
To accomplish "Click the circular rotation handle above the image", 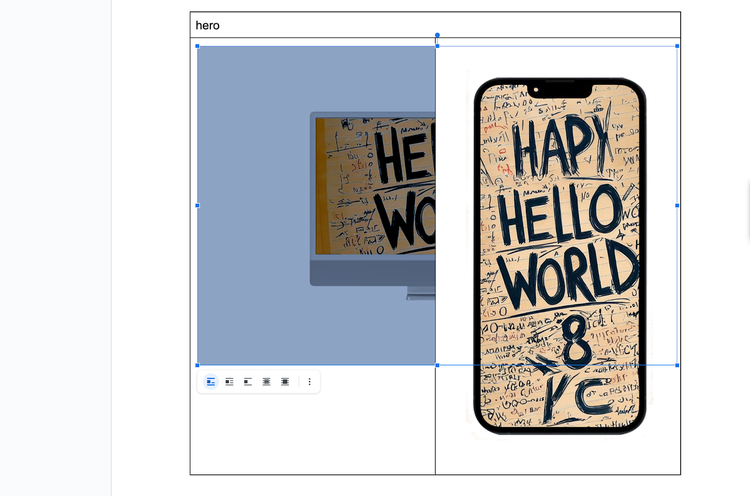I will [x=437, y=35].
